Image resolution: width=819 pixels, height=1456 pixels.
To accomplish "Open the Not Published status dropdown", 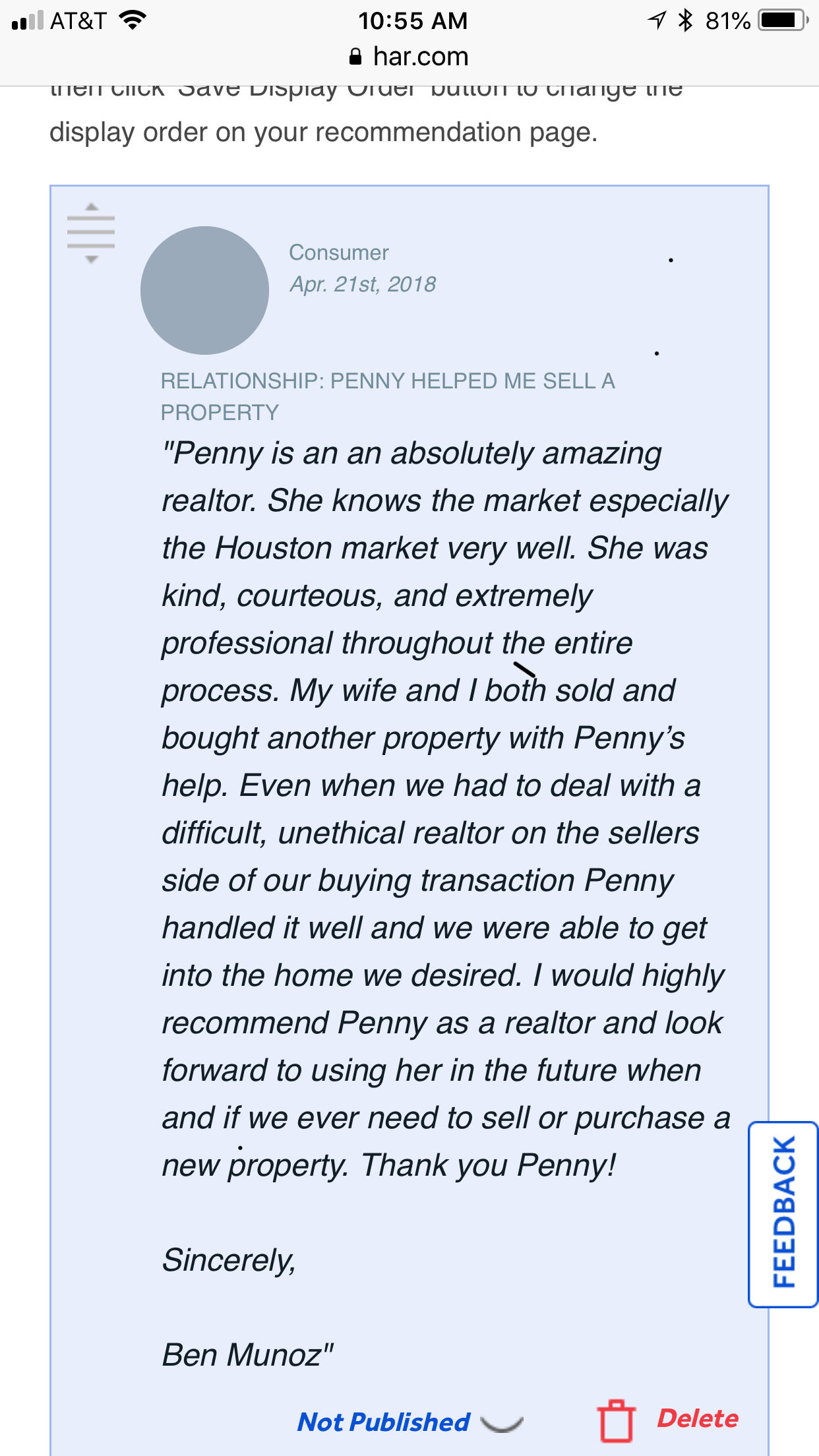I will [x=383, y=1422].
